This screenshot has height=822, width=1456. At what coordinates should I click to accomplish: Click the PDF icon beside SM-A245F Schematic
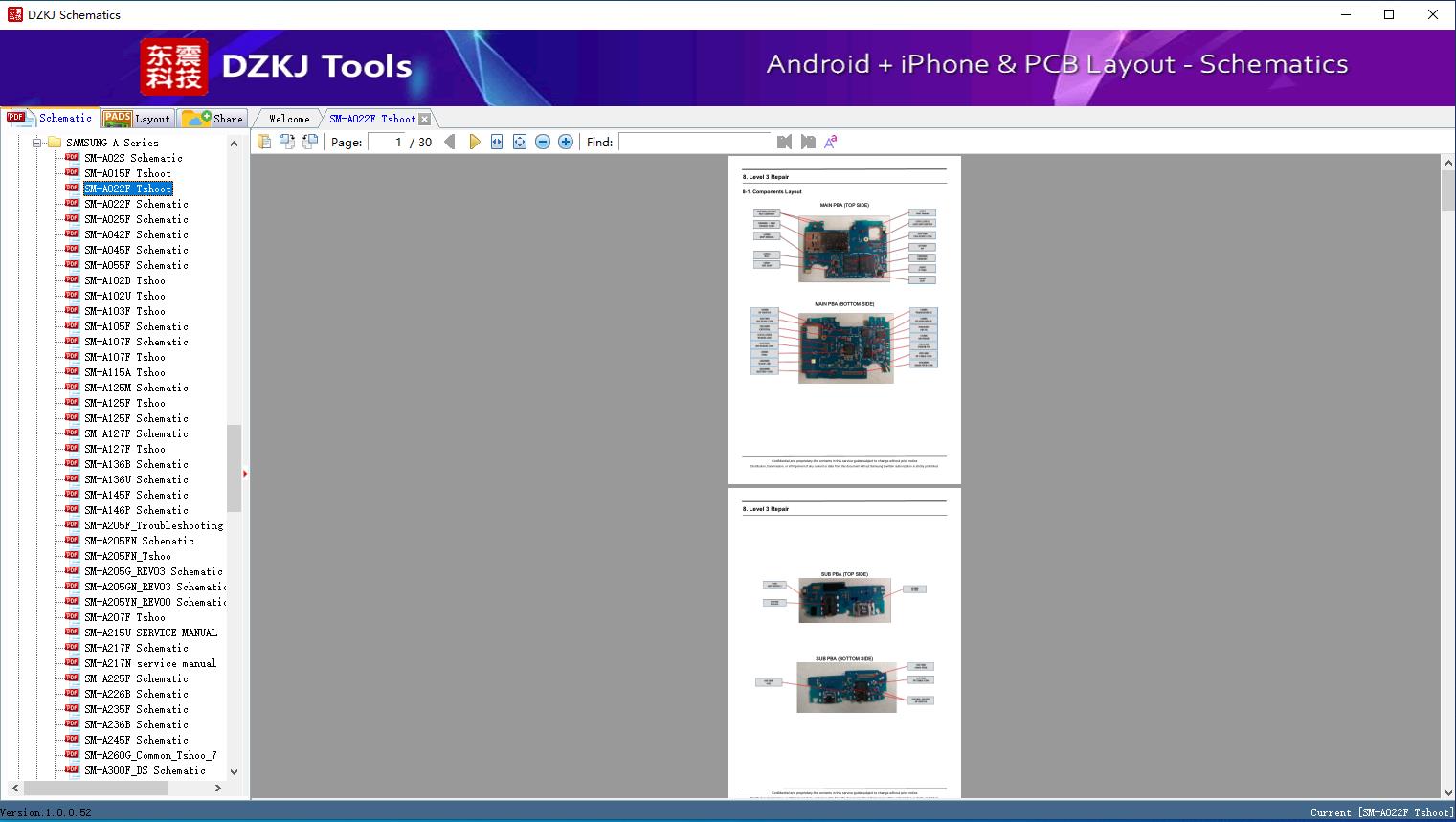click(x=72, y=739)
